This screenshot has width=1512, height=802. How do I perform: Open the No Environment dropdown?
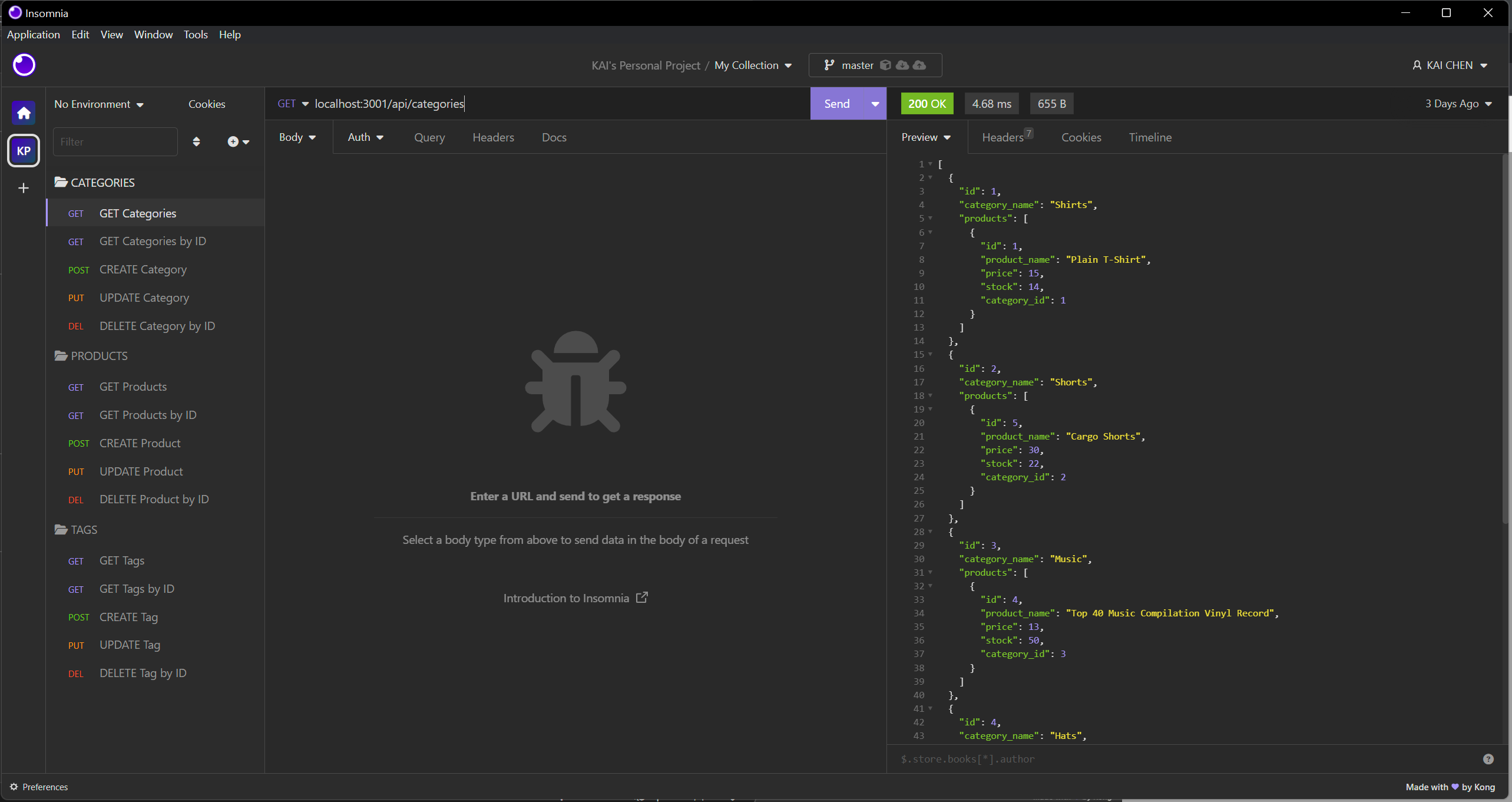[x=99, y=104]
